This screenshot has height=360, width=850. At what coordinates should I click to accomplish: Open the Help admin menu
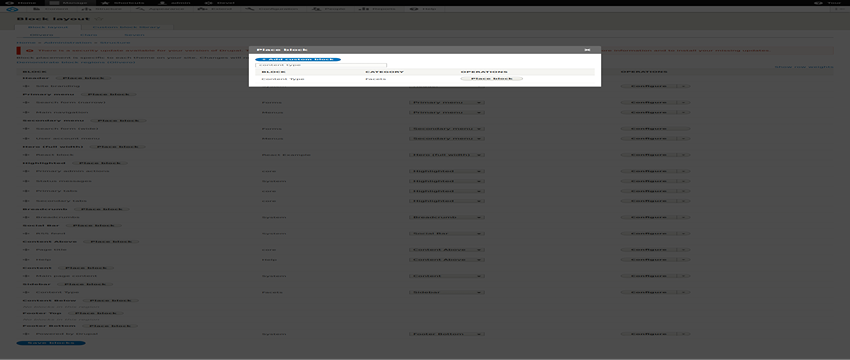423,9
